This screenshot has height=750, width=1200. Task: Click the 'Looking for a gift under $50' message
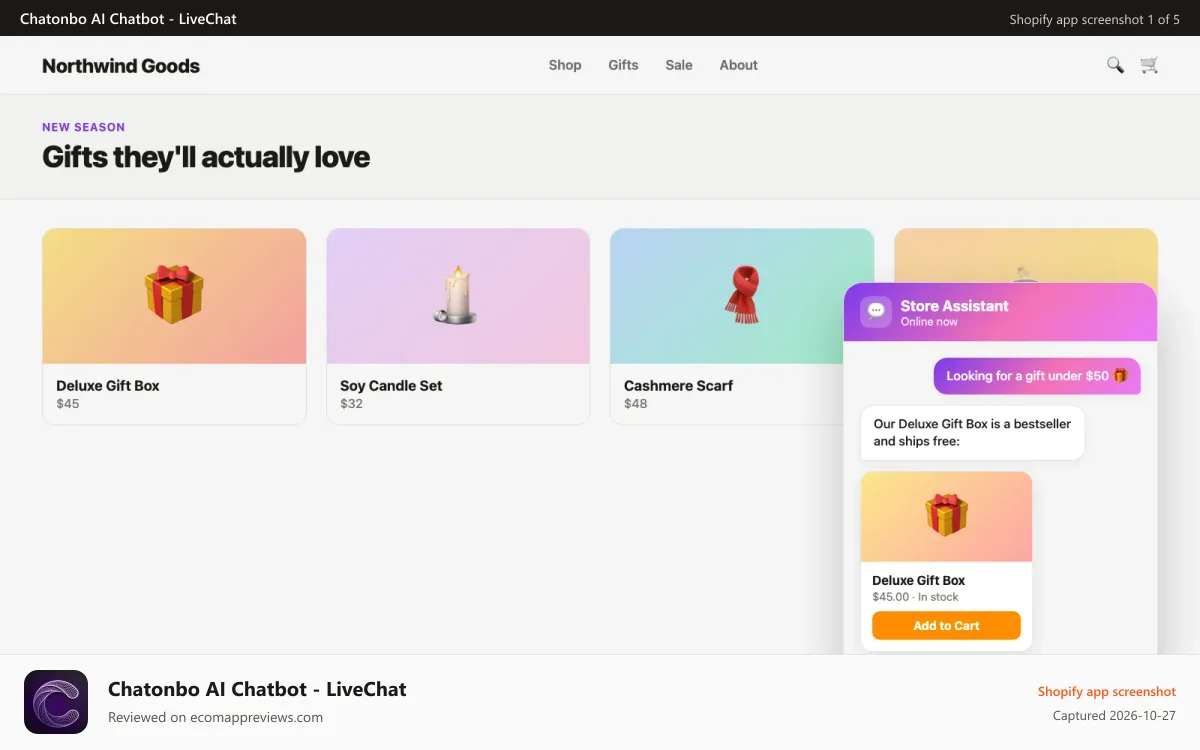tap(1037, 376)
